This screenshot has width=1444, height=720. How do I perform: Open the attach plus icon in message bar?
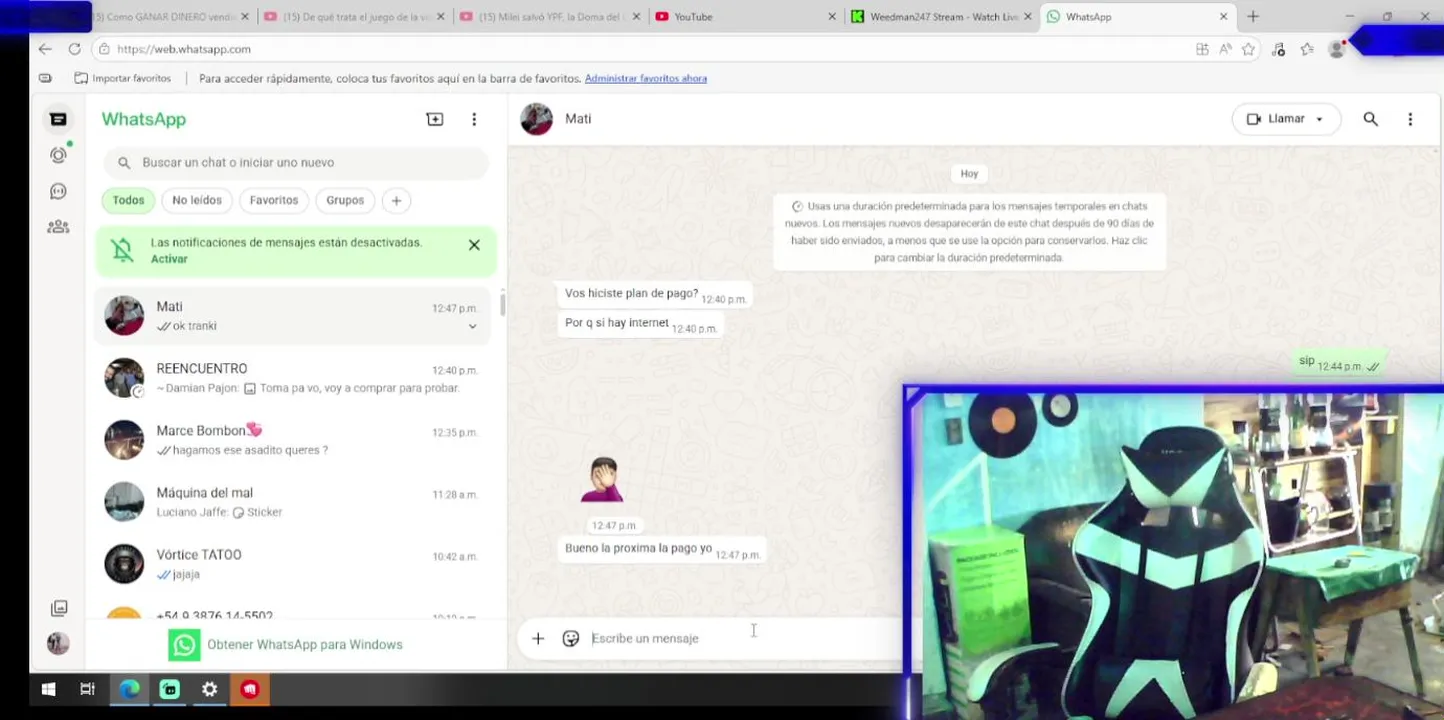(538, 638)
